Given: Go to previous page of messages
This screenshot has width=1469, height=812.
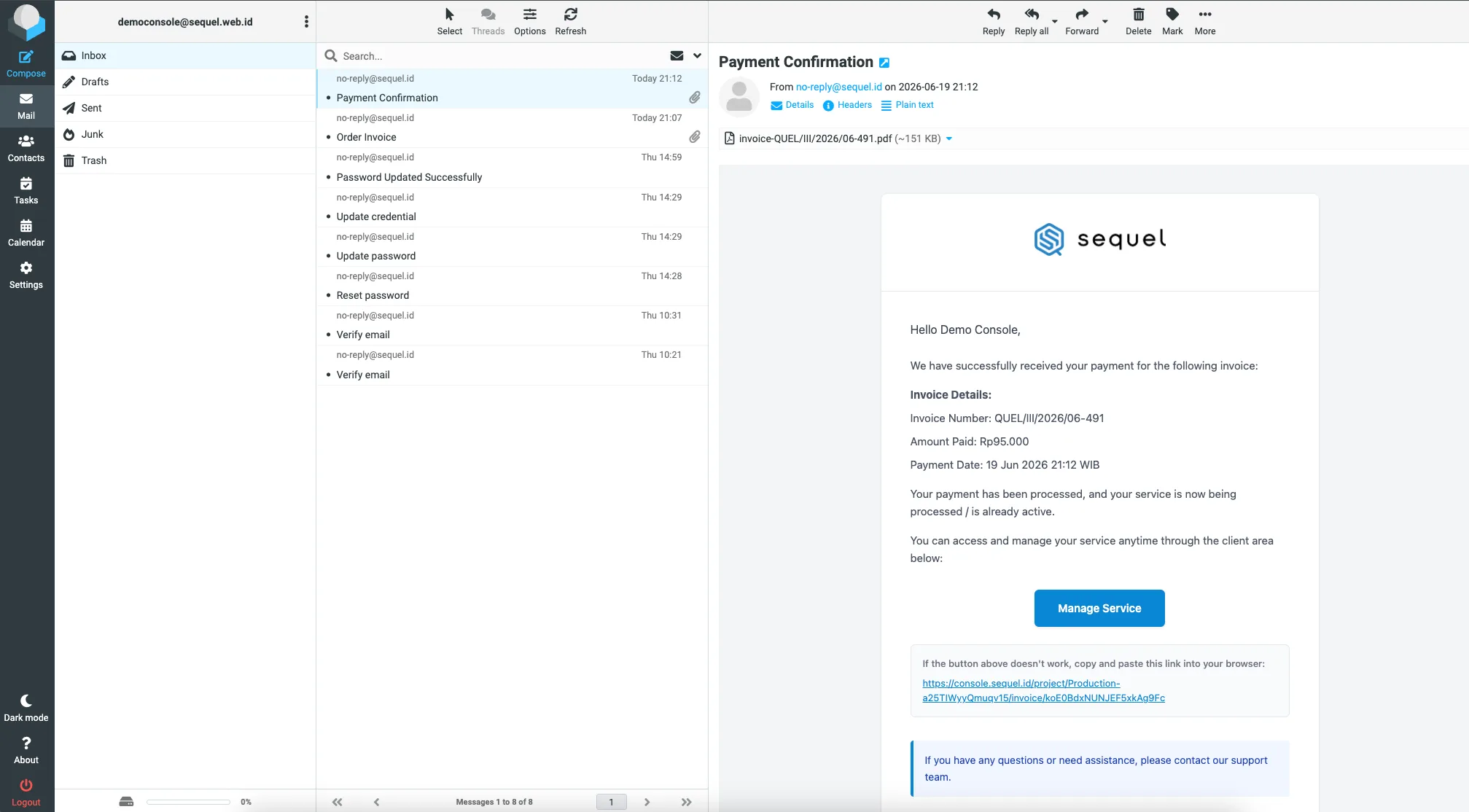Looking at the screenshot, I should click(376, 802).
